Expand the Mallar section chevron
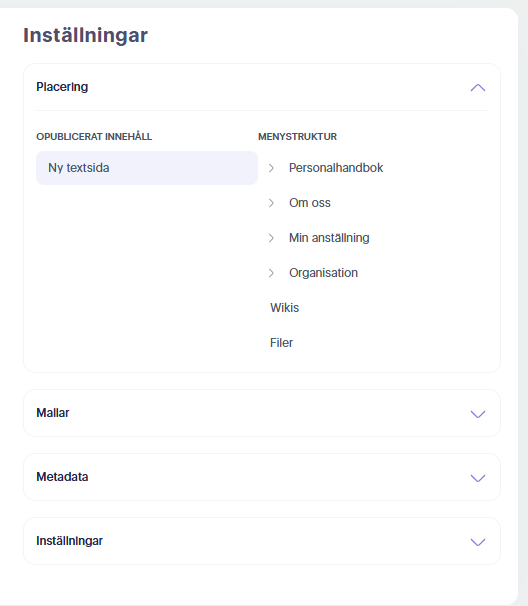Image resolution: width=528 pixels, height=606 pixels. 478,414
